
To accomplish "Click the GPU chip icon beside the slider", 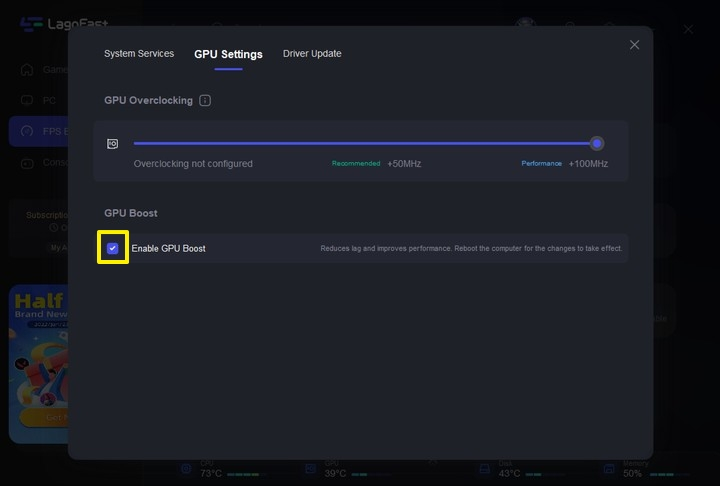I will [113, 144].
